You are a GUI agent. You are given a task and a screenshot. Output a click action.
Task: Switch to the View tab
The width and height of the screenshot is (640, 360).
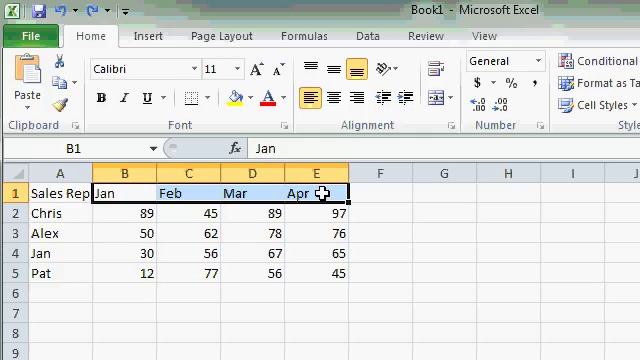coord(484,36)
